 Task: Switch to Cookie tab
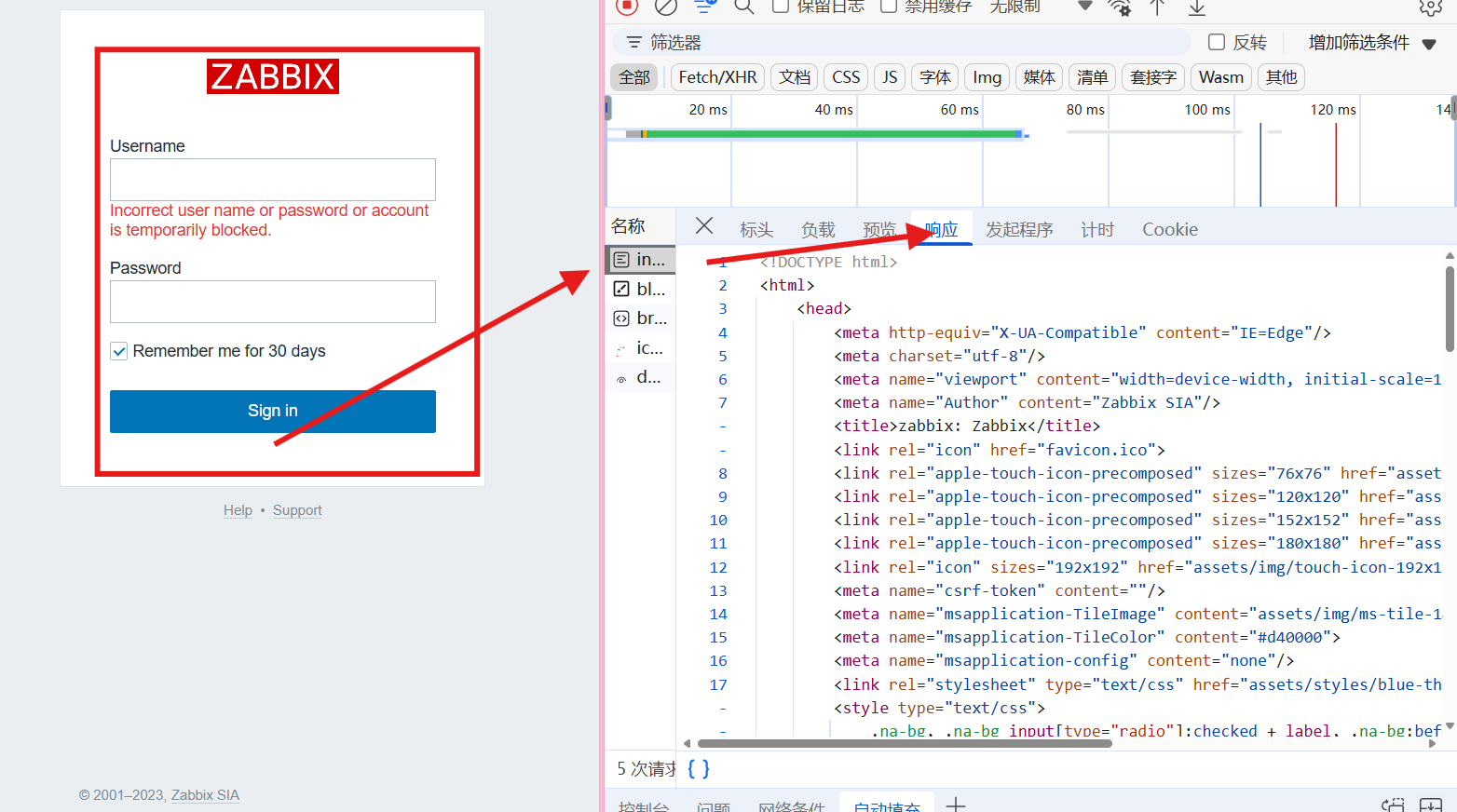1170,229
